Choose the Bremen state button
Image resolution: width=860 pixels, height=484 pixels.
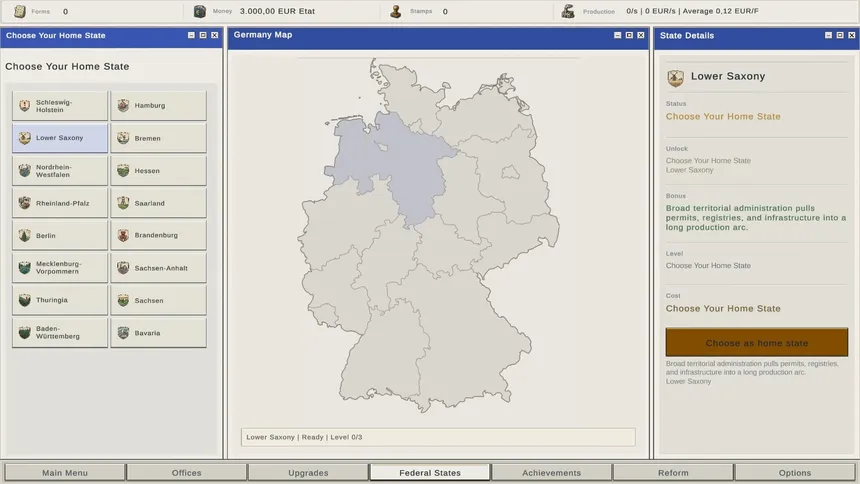coord(159,138)
